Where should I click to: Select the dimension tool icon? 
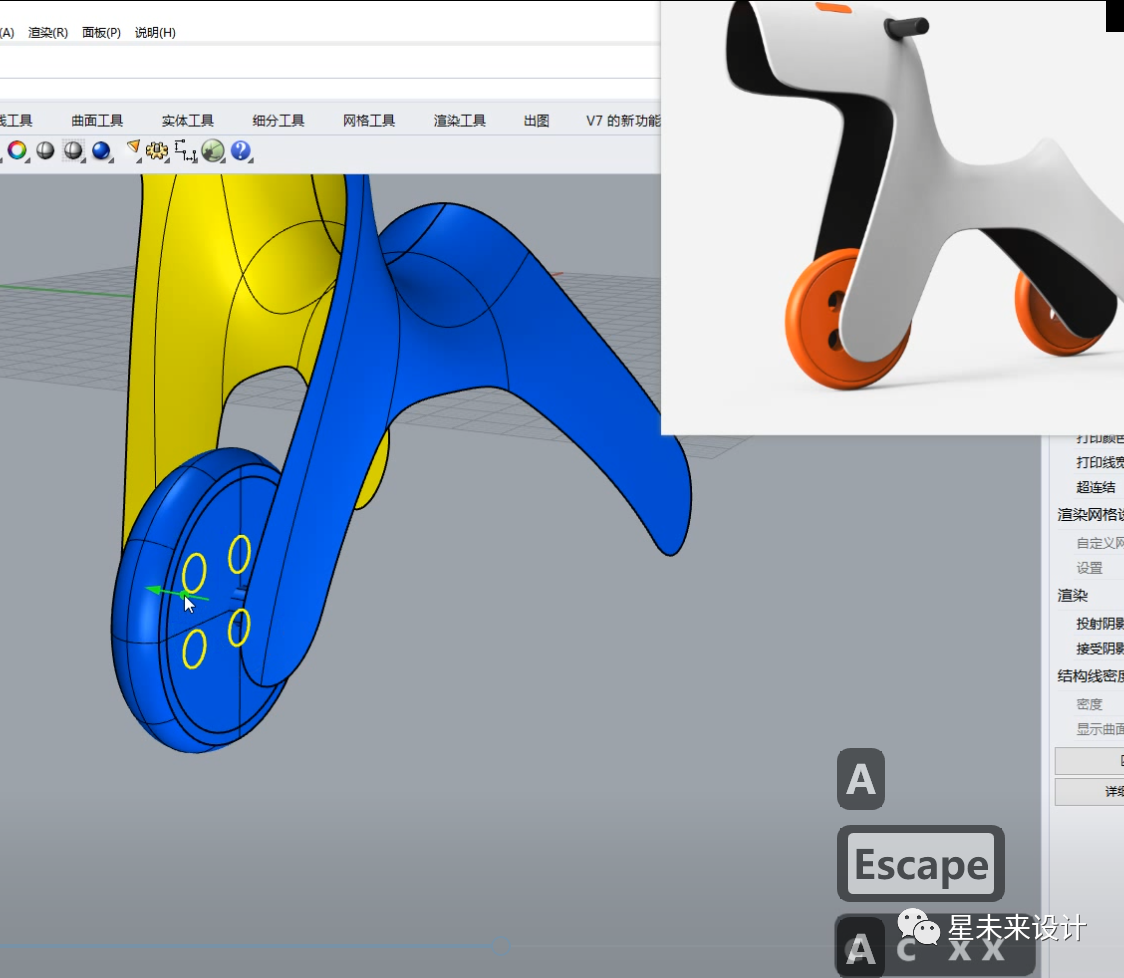coord(185,151)
